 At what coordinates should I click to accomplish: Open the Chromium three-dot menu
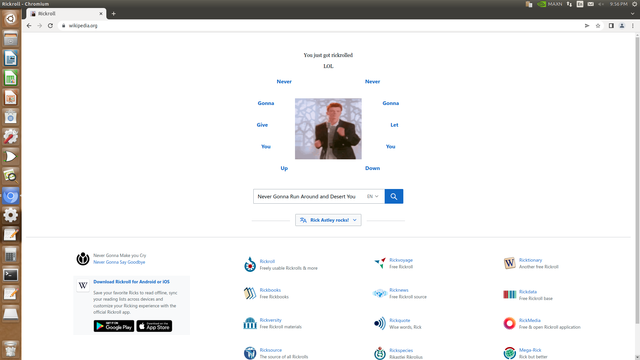(633, 25)
